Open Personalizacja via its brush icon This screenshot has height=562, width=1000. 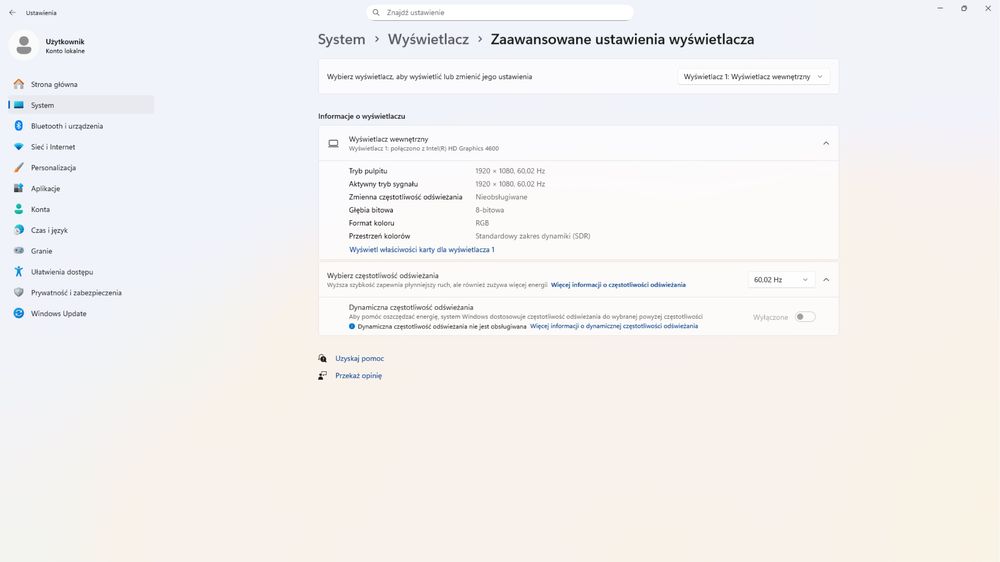click(18, 168)
